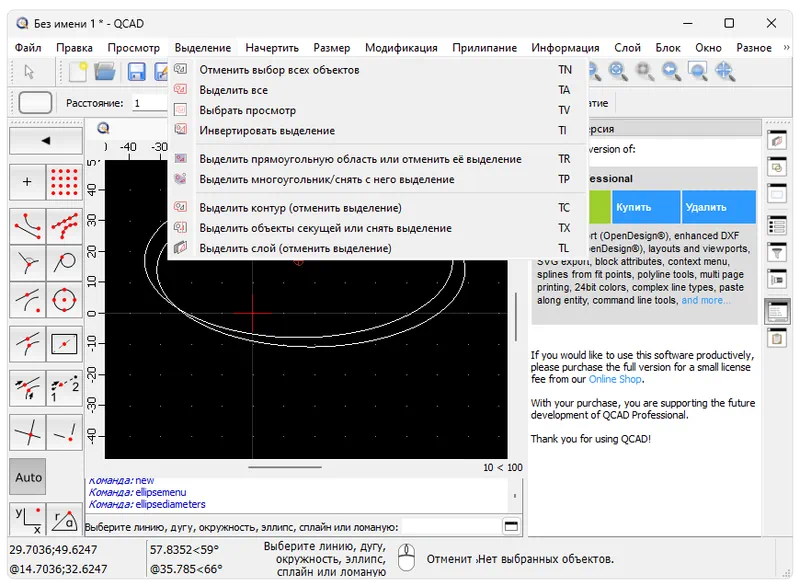800x586 pixels.
Task: Choose "Выделить прямоугольную область" menu entry
Action: pyautogui.click(x=378, y=159)
